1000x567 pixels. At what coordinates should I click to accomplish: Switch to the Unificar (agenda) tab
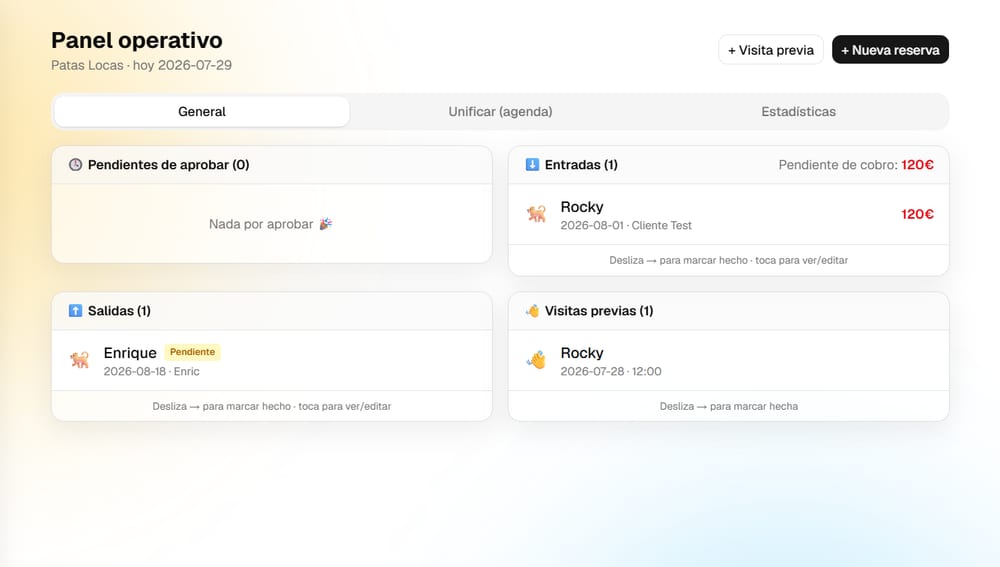pyautogui.click(x=500, y=112)
